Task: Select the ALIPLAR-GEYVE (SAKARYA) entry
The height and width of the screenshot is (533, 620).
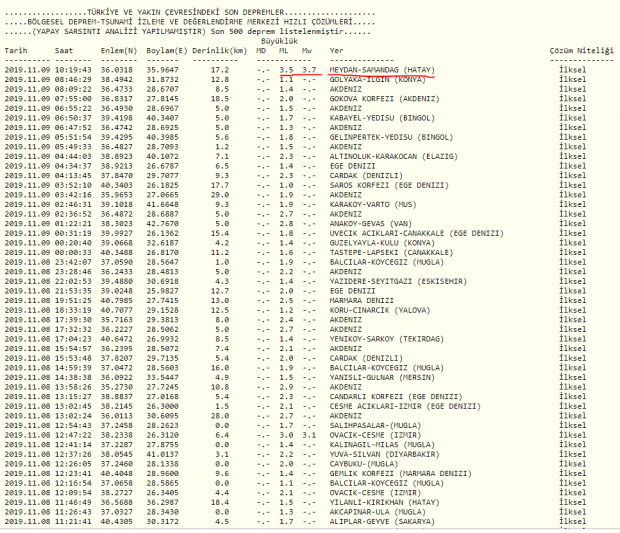Action: pos(382,522)
